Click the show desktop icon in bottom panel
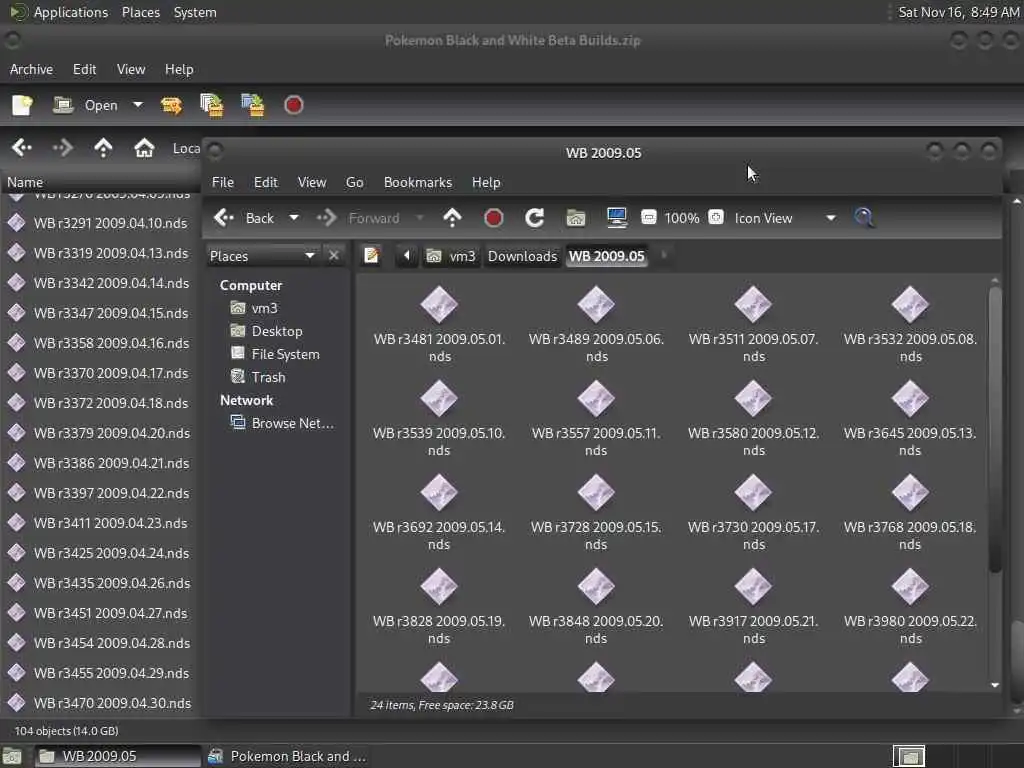This screenshot has width=1024, height=768. coord(12,756)
